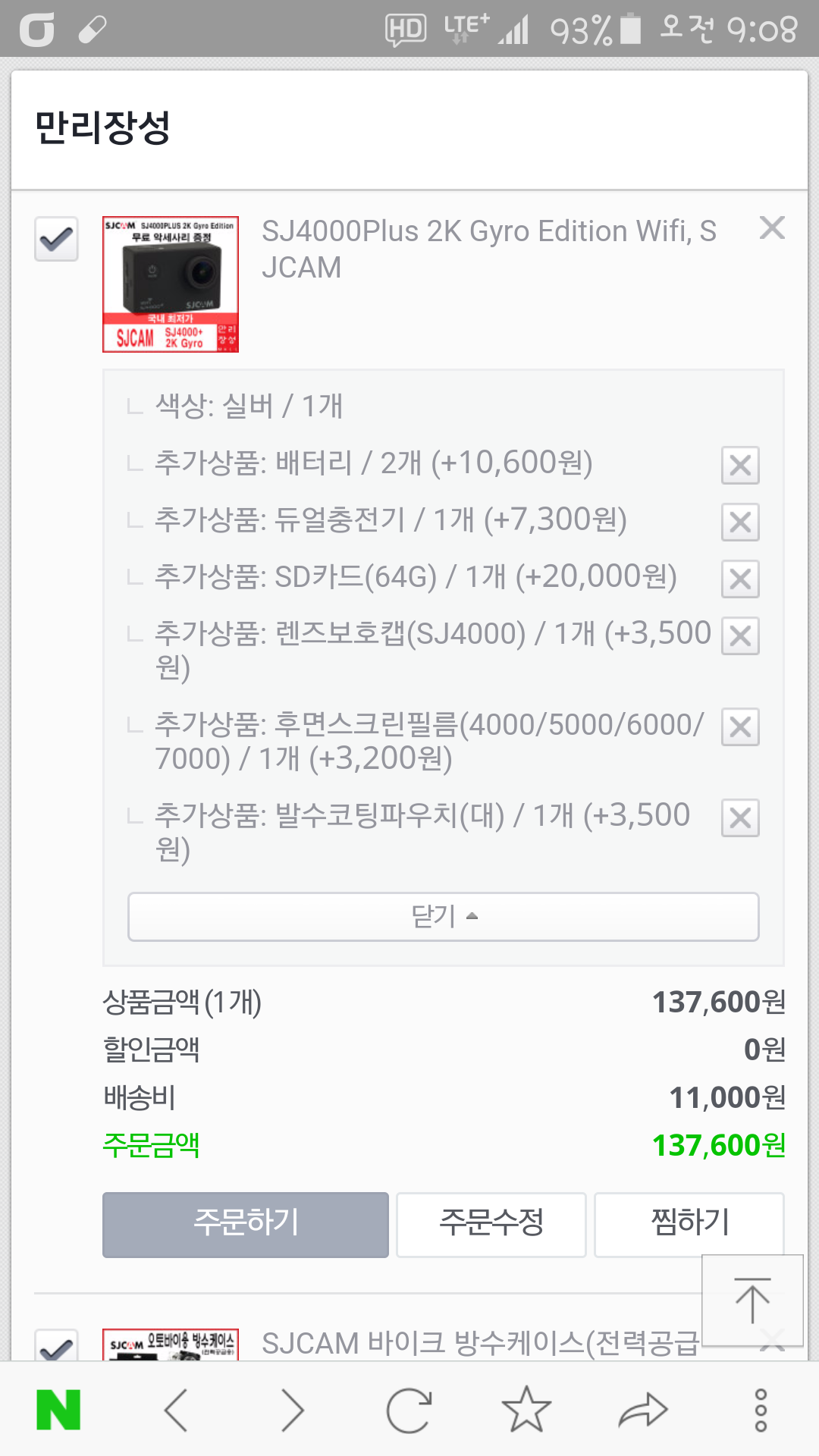This screenshot has width=819, height=1456.
Task: Collapse the options list with 닫기
Action: (x=443, y=916)
